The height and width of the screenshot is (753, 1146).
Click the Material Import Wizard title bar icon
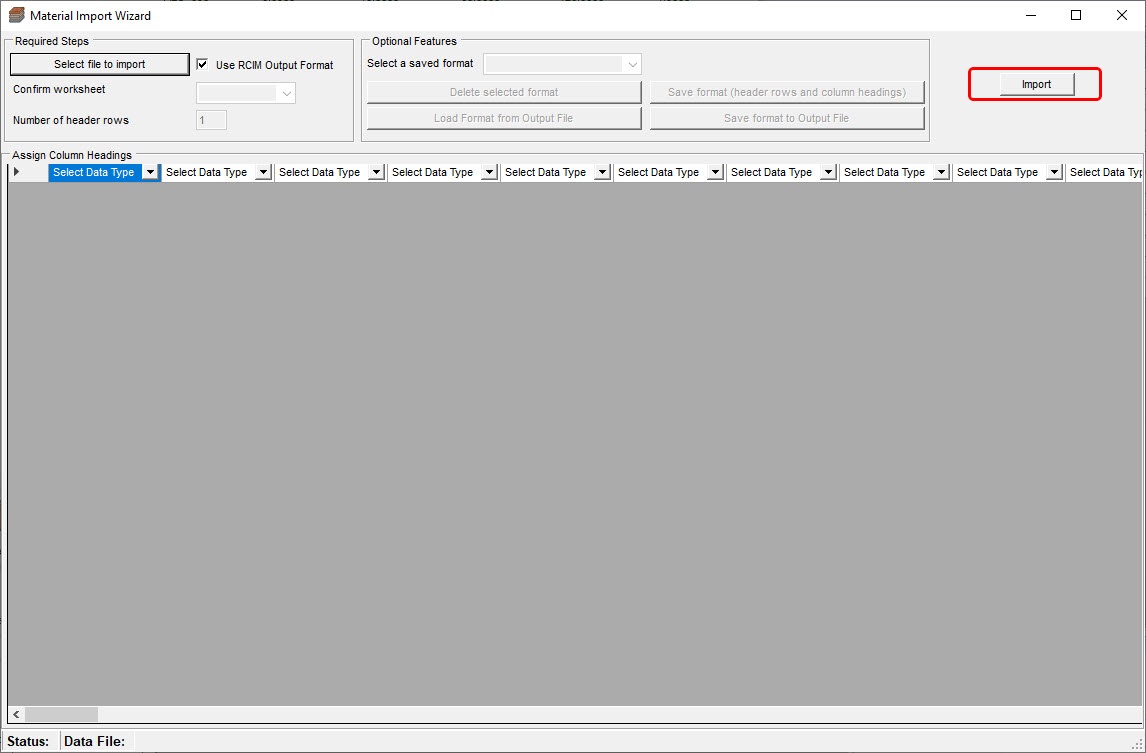(16, 15)
